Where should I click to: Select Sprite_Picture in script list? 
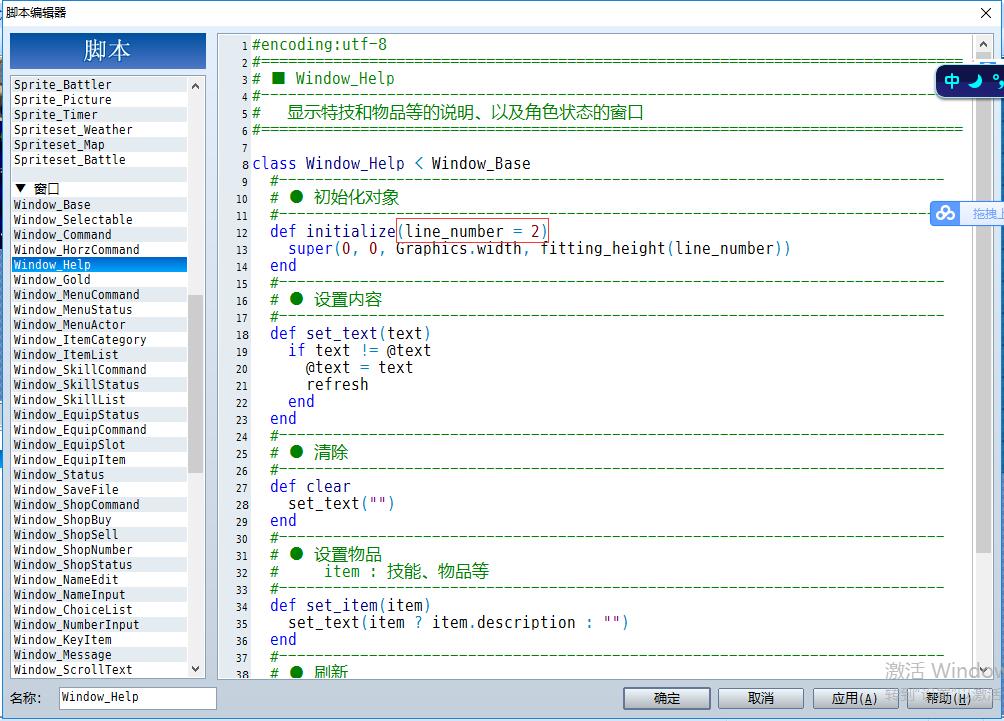[99, 100]
